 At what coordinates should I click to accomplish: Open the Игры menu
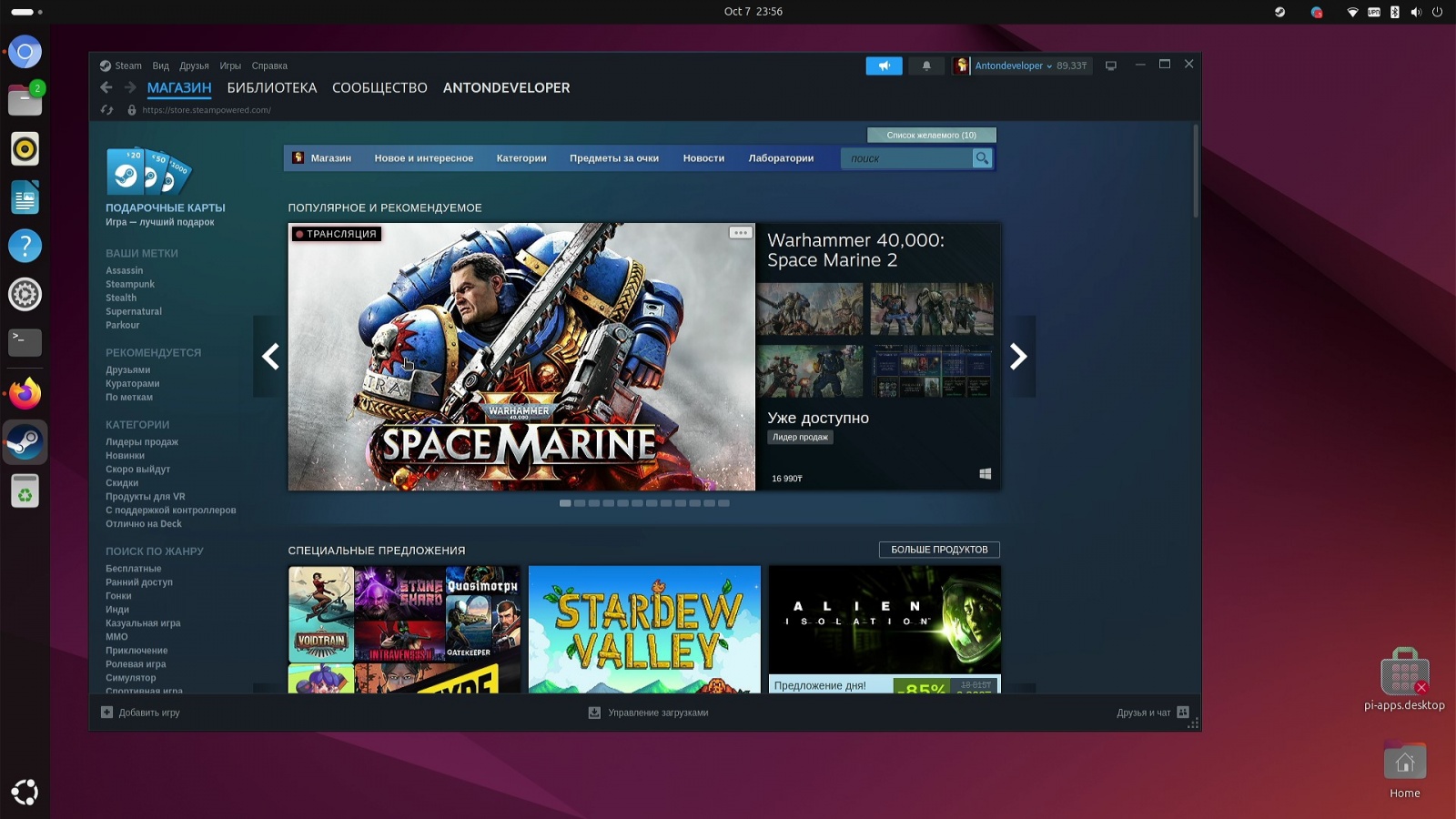(x=230, y=66)
